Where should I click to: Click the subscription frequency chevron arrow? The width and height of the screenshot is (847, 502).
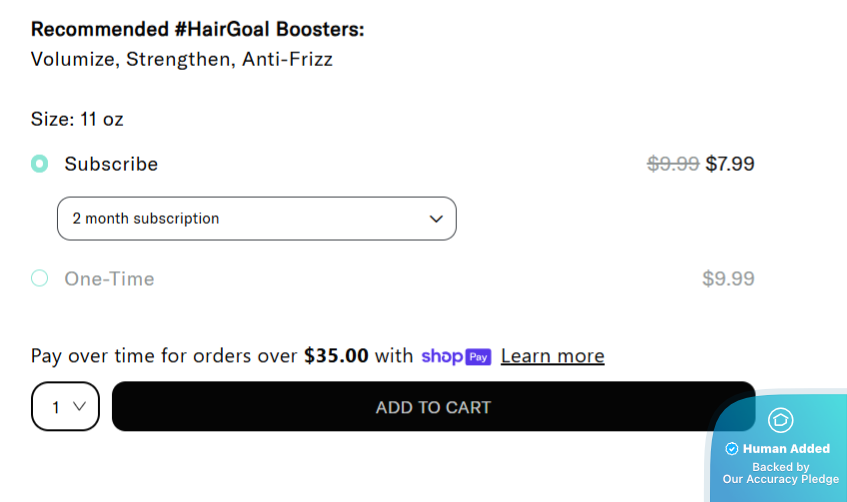[x=436, y=218]
